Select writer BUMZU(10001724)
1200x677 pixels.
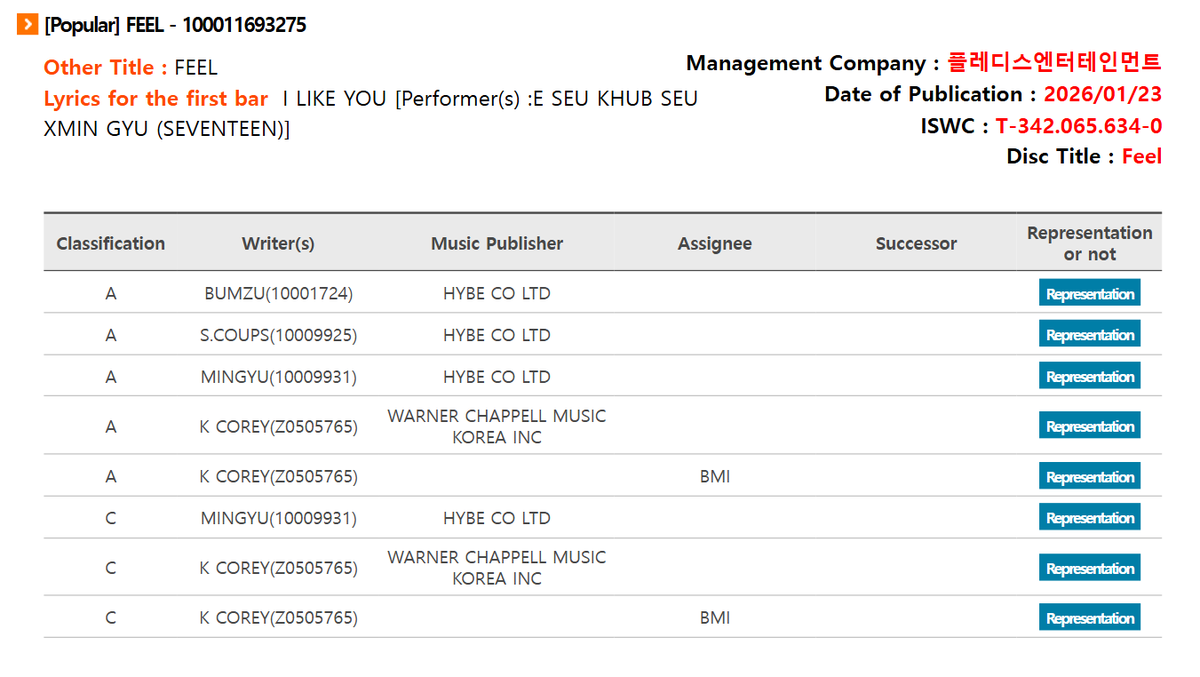tap(278, 294)
